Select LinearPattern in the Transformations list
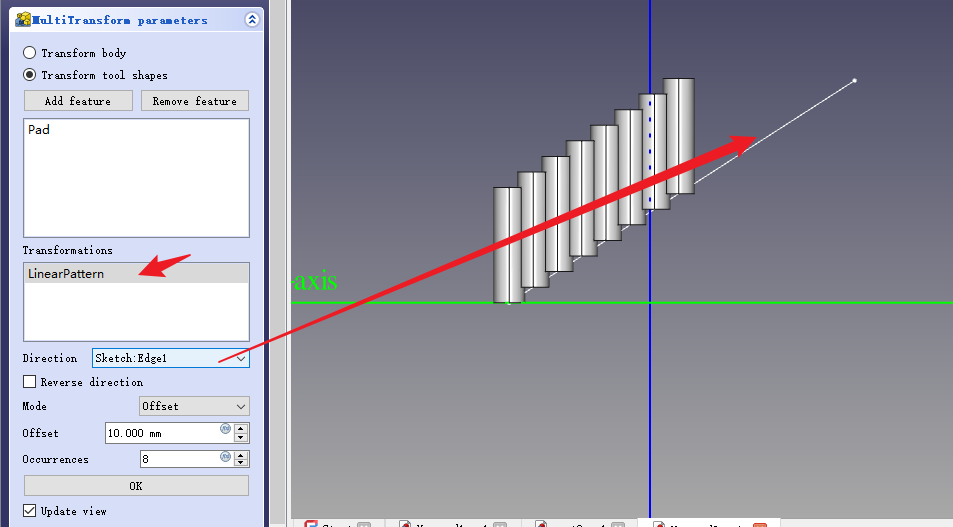 click(x=66, y=273)
